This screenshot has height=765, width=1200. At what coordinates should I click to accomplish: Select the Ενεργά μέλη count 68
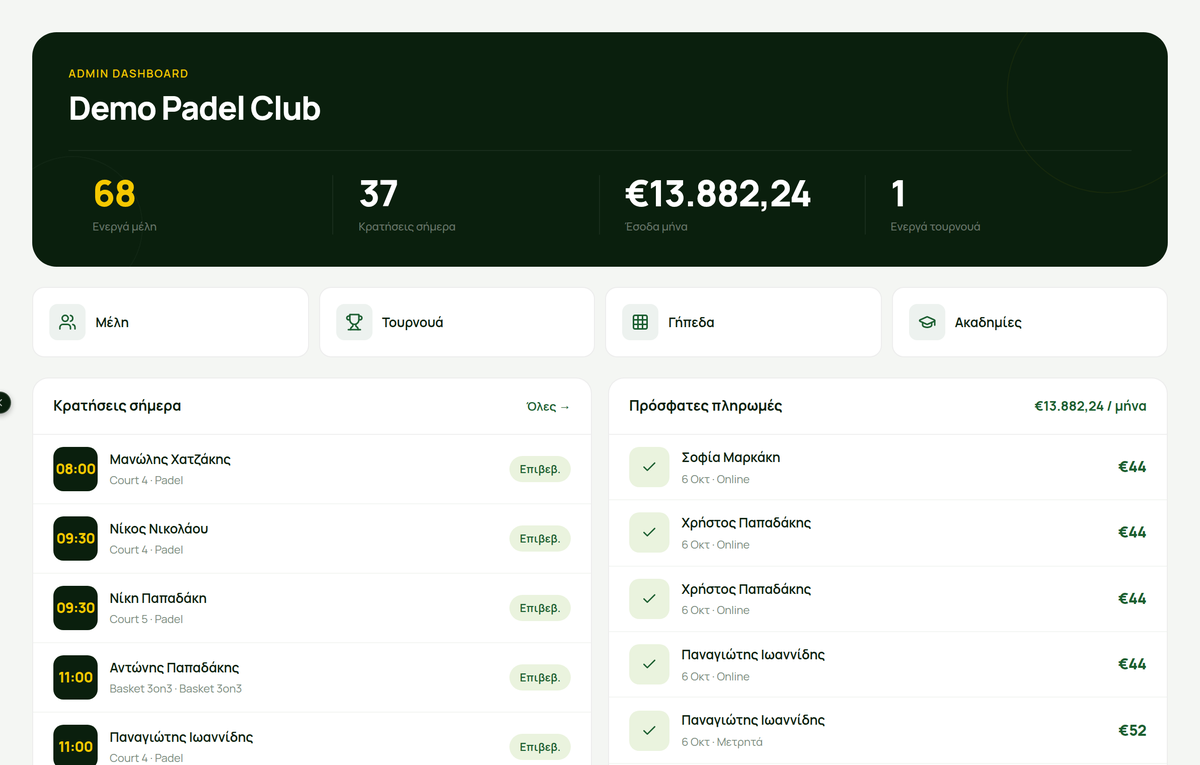point(114,193)
